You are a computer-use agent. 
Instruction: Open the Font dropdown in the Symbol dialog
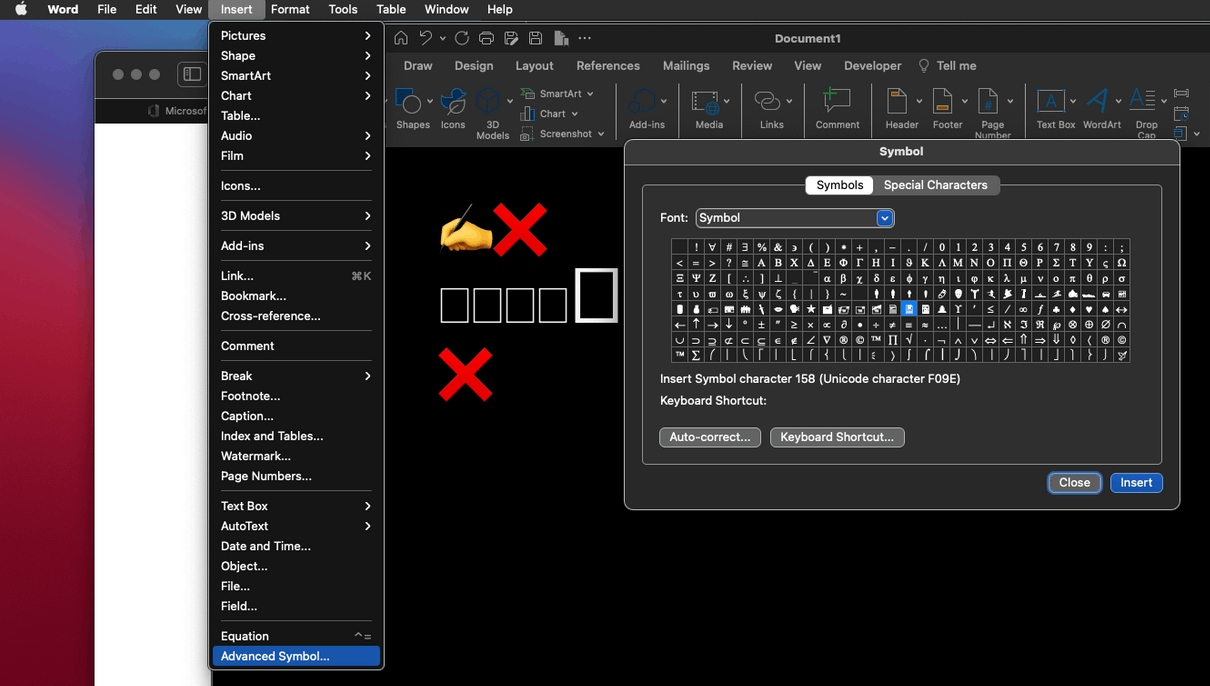pyautogui.click(x=884, y=218)
